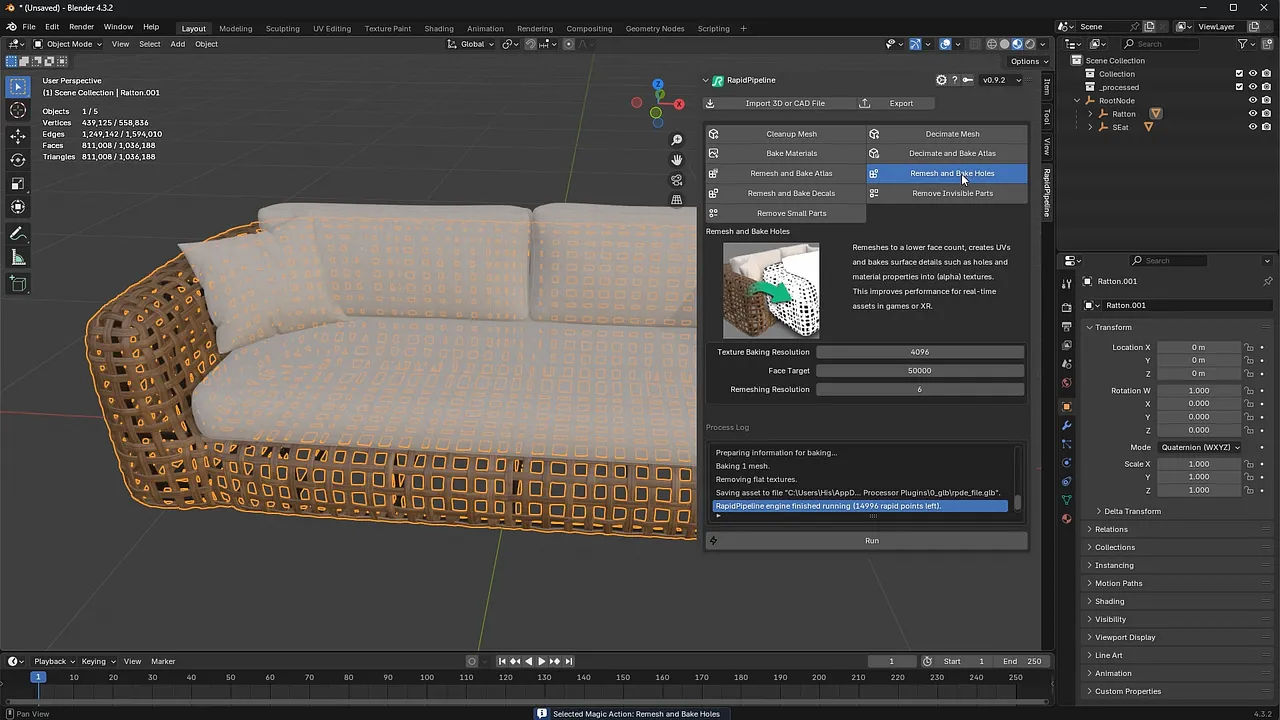Screen dimensions: 1280x720
Task: Open the viewport Add menu
Action: 177,44
